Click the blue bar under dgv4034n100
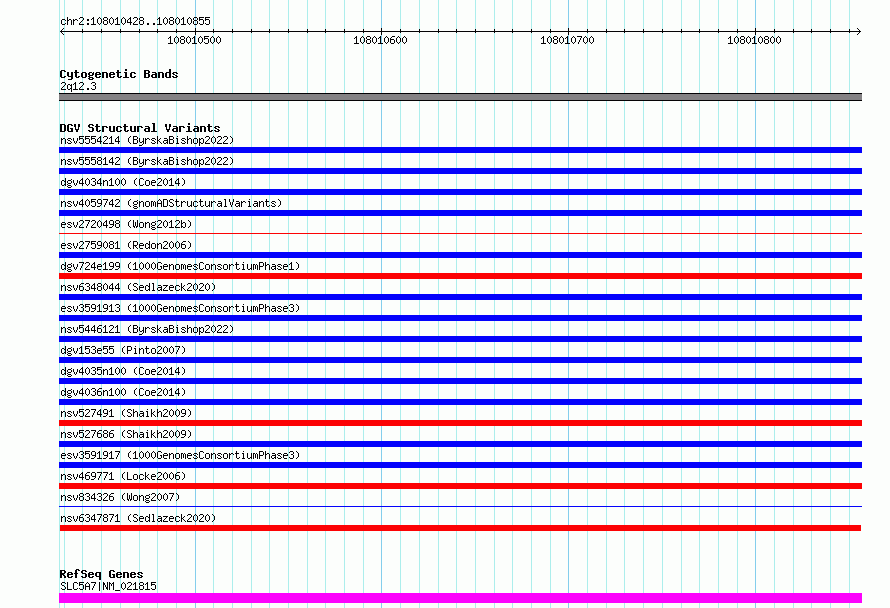The height and width of the screenshot is (608, 890). point(460,192)
